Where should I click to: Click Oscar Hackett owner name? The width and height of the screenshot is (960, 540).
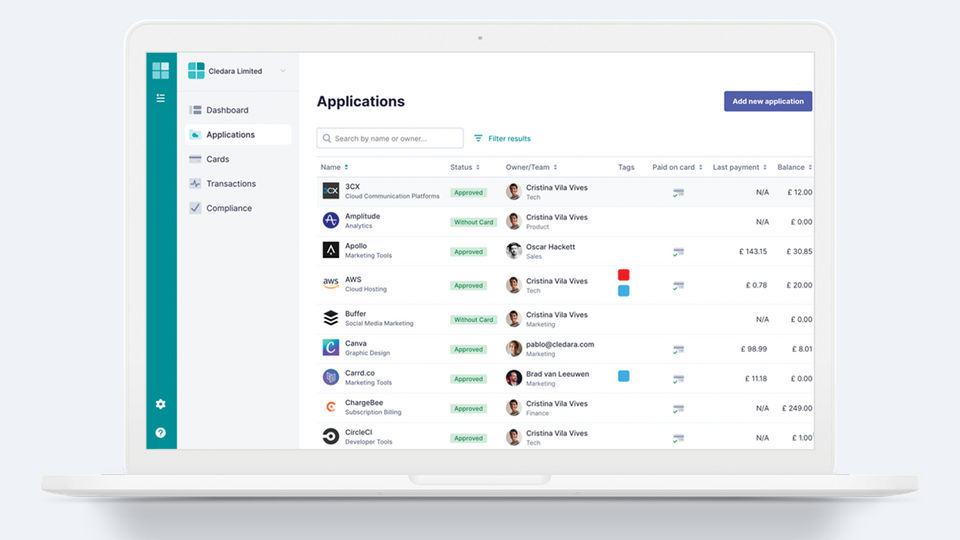coord(550,247)
